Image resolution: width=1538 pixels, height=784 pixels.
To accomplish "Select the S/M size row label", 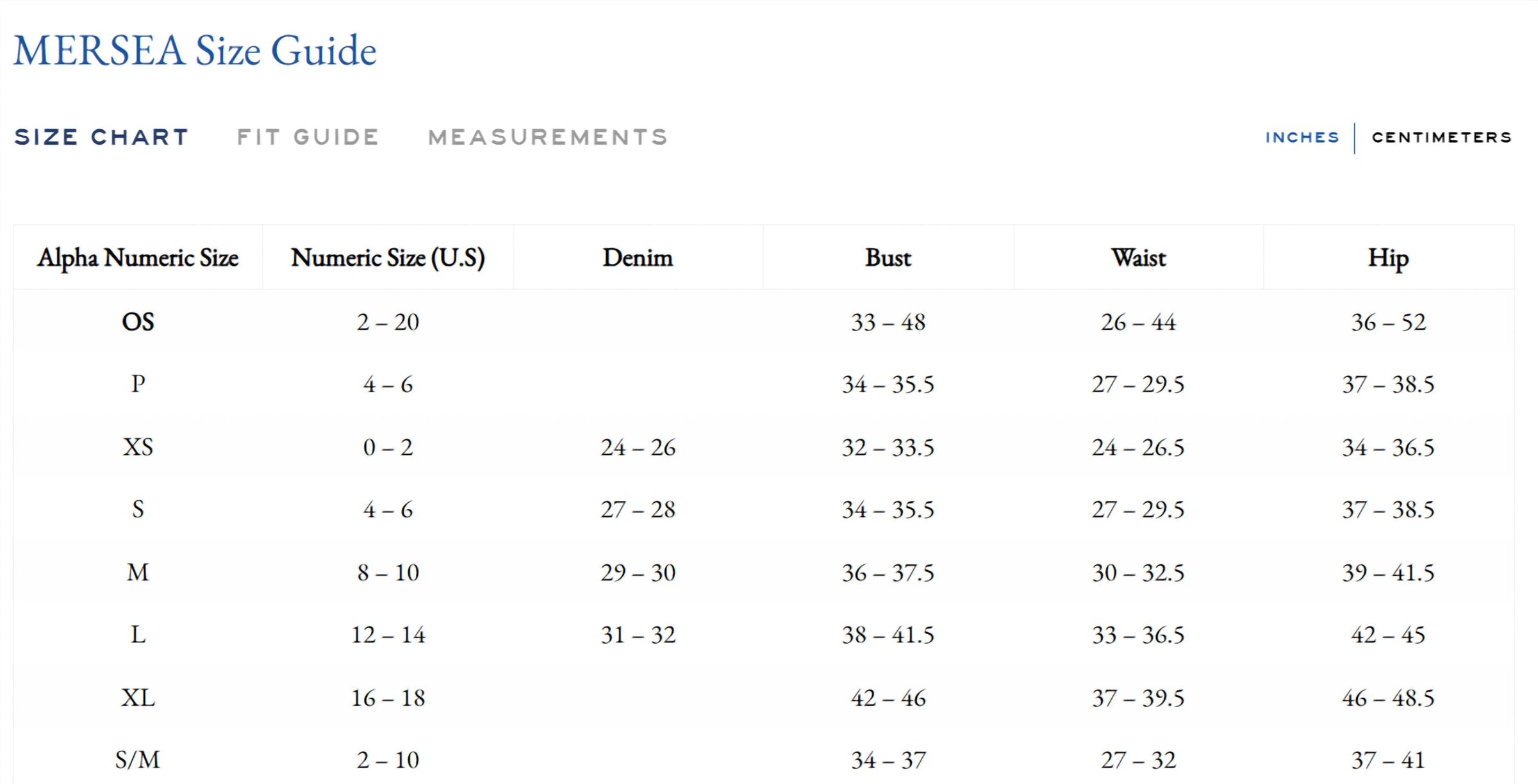I will [x=138, y=760].
